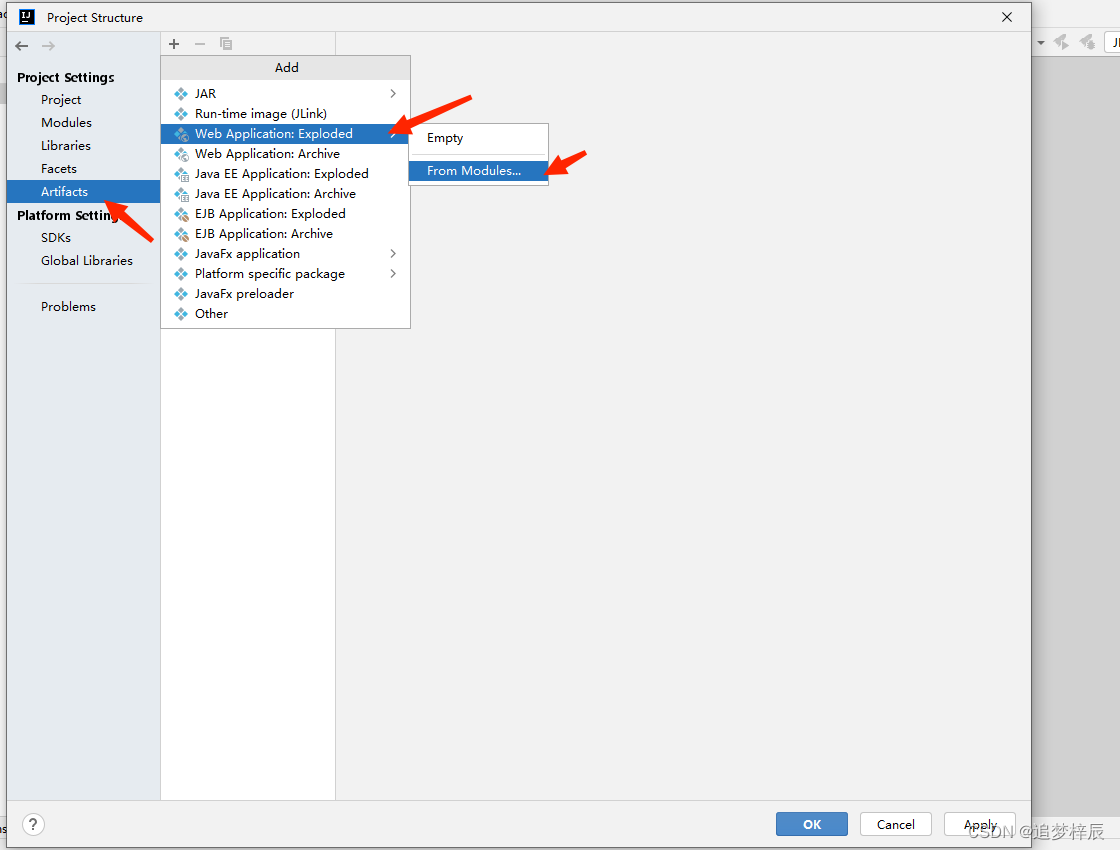
Task: Select Java EE Application: Exploded entry
Action: 286,174
